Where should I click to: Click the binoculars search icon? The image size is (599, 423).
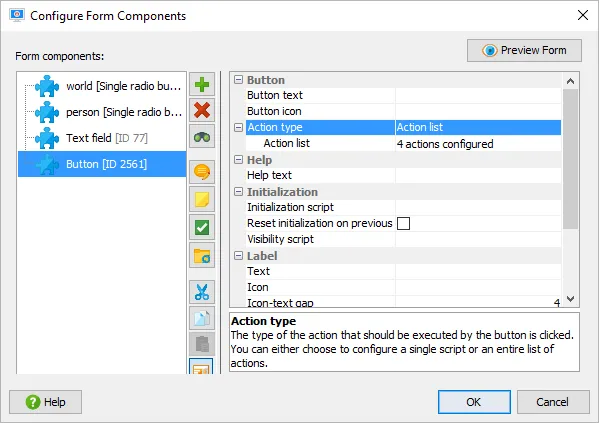(202, 136)
